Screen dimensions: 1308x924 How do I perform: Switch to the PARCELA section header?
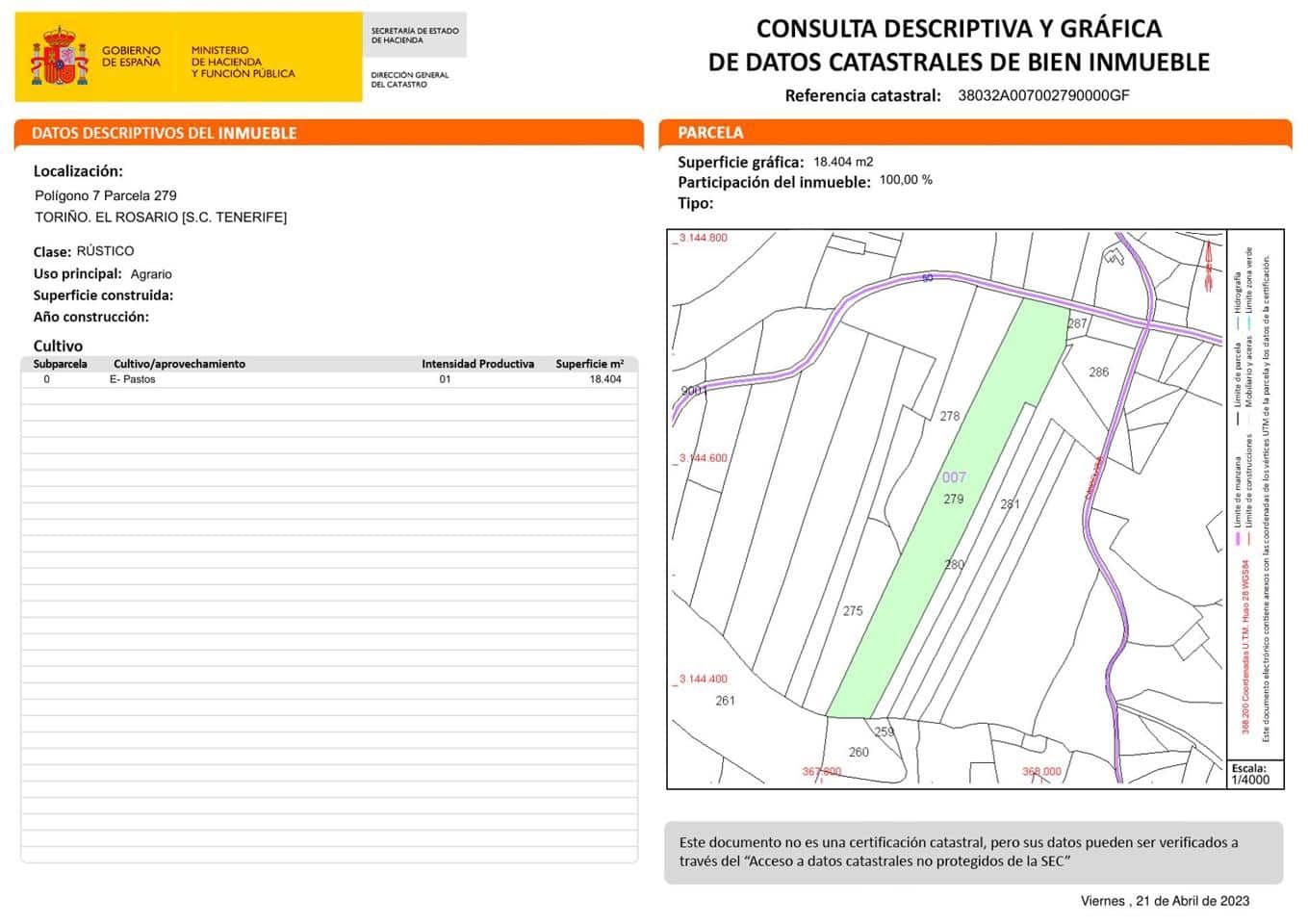click(709, 132)
